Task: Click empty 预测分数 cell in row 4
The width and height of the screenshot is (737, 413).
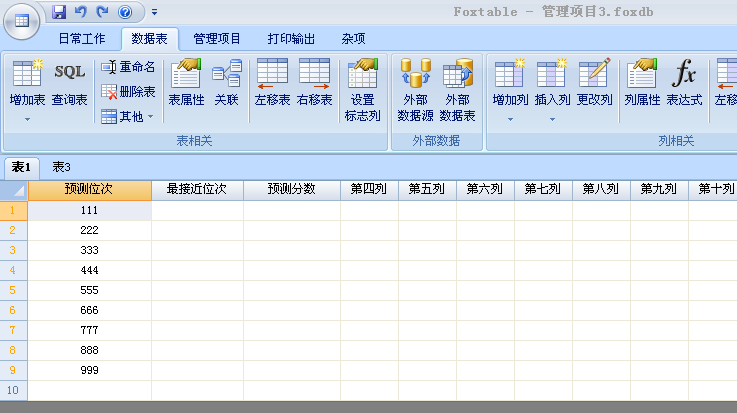Action: 292,270
